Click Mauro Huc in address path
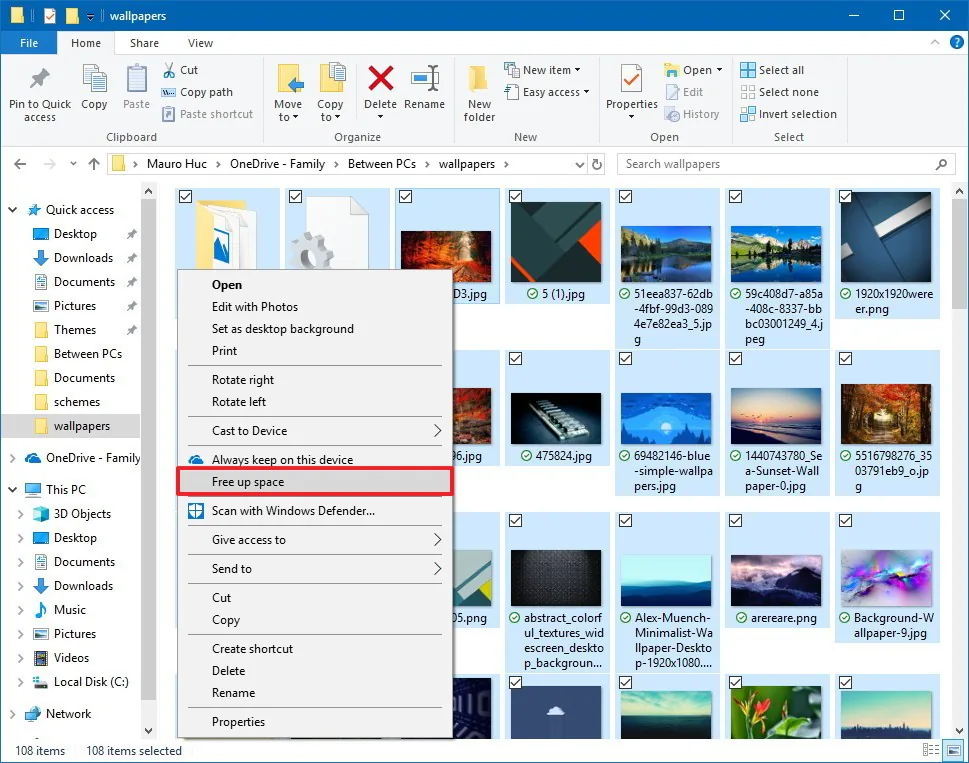Image resolution: width=969 pixels, height=763 pixels. pos(177,164)
